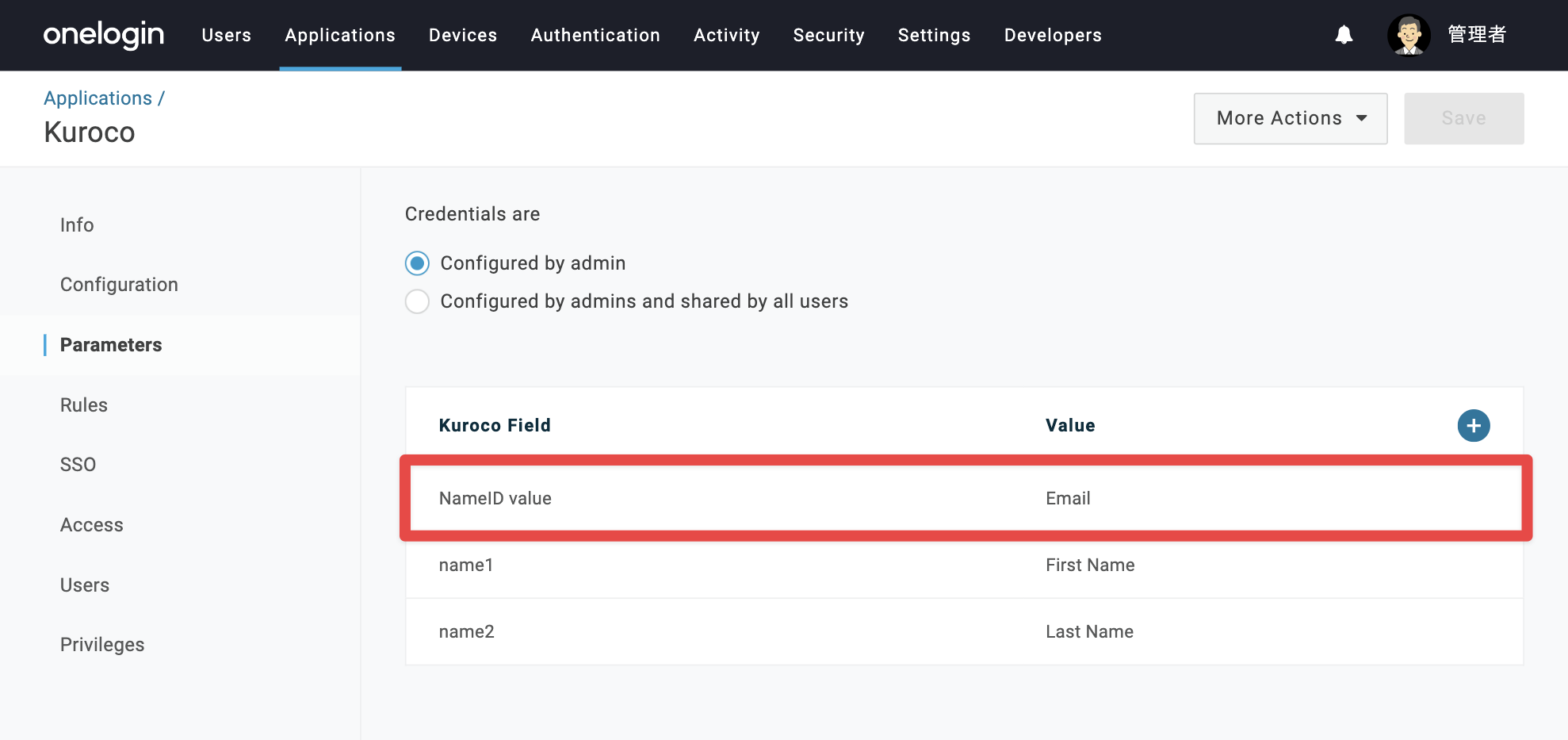The image size is (1568, 740).
Task: Click the Last Name value cell
Action: [x=1089, y=631]
